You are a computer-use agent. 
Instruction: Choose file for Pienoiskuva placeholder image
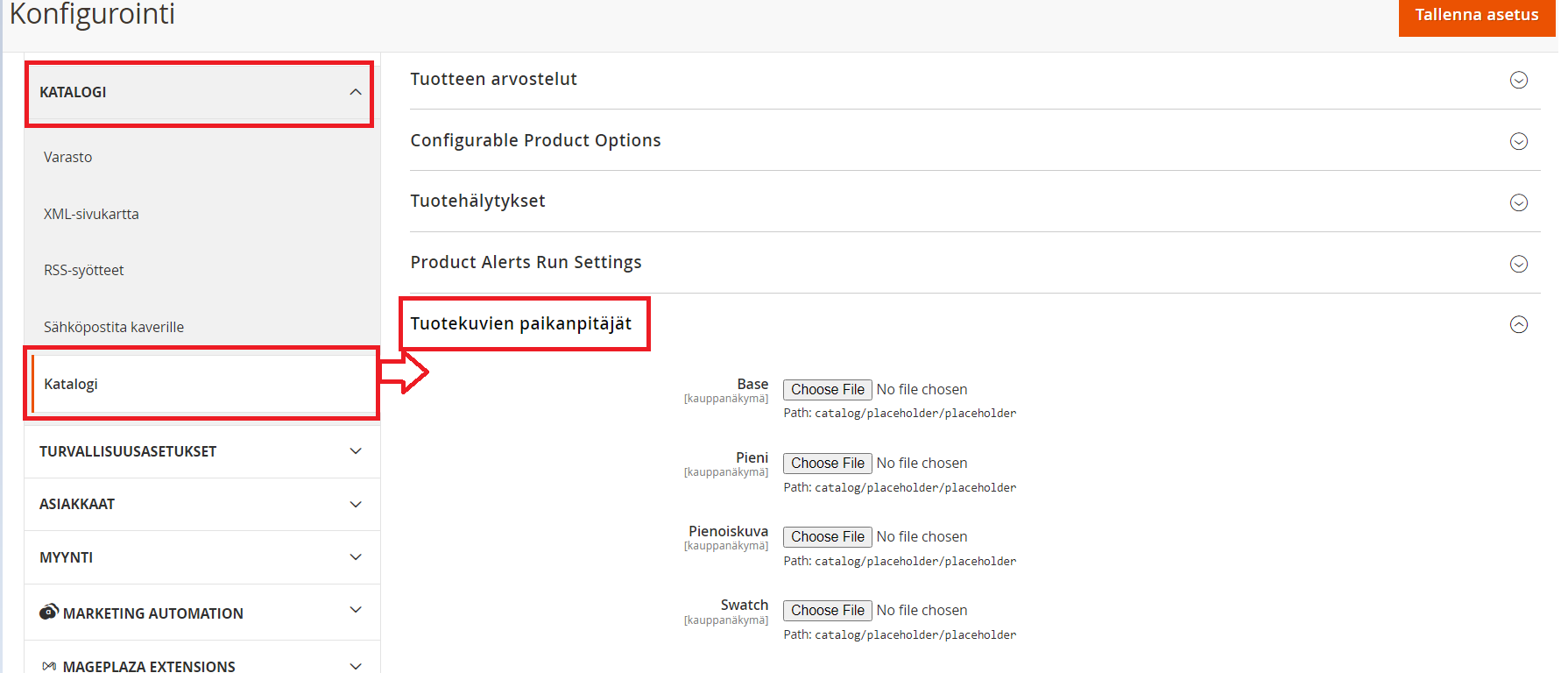click(x=827, y=537)
